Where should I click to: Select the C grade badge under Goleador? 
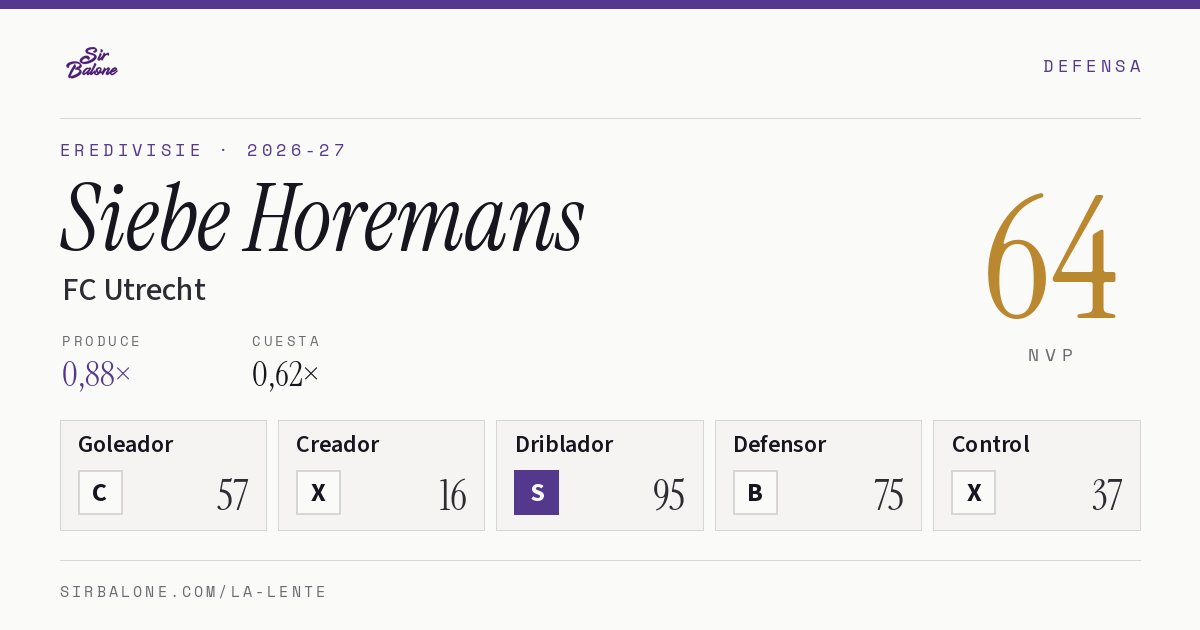coord(100,492)
